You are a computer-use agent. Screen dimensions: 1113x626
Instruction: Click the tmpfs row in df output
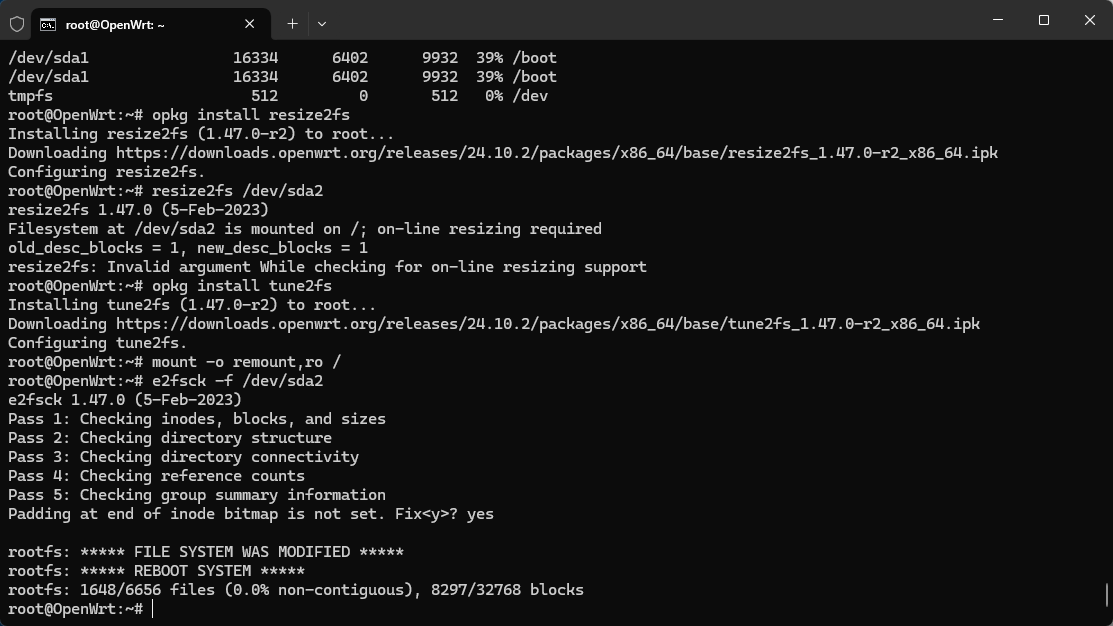[x=278, y=96]
